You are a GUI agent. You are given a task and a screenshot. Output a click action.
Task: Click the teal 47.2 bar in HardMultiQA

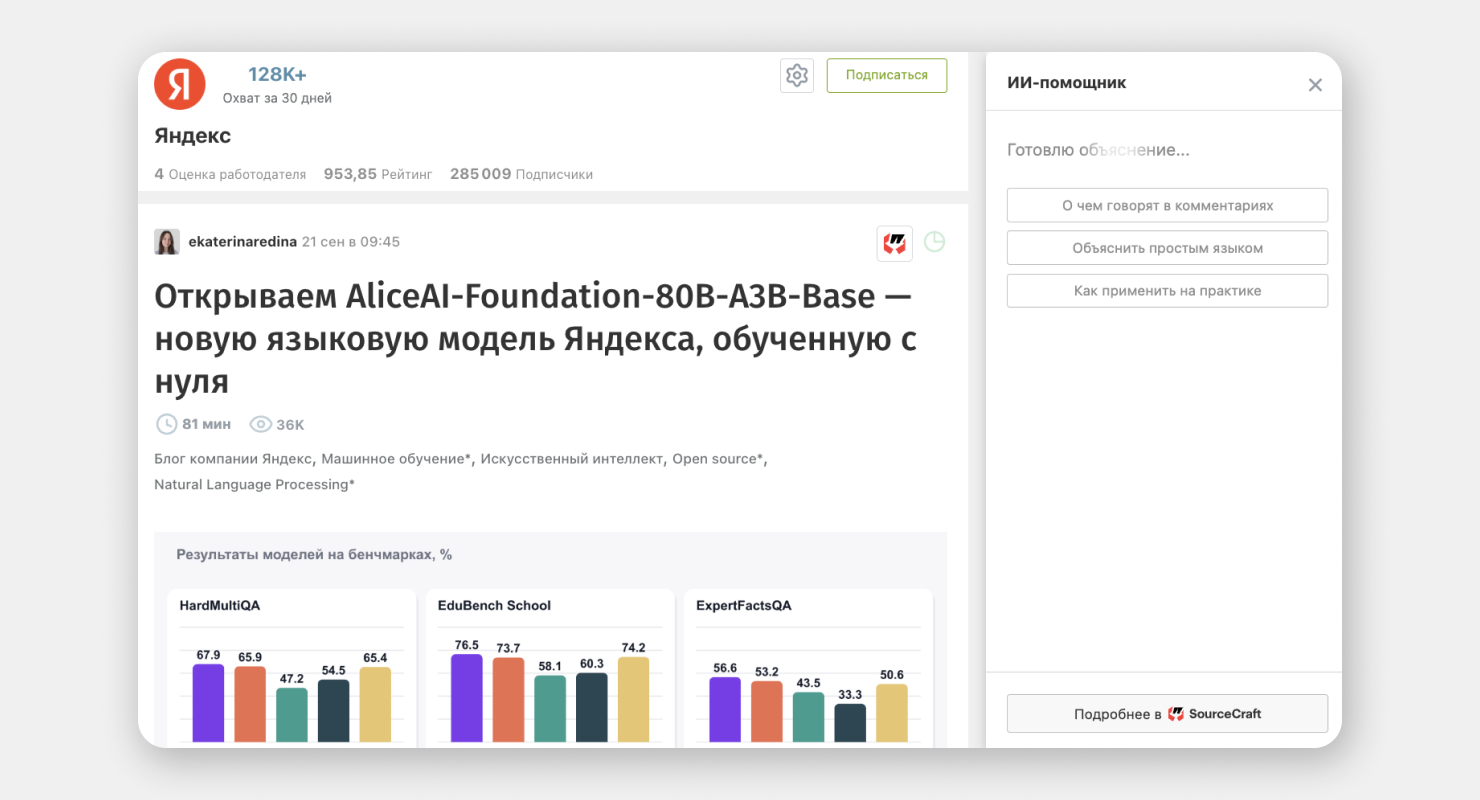pos(292,716)
